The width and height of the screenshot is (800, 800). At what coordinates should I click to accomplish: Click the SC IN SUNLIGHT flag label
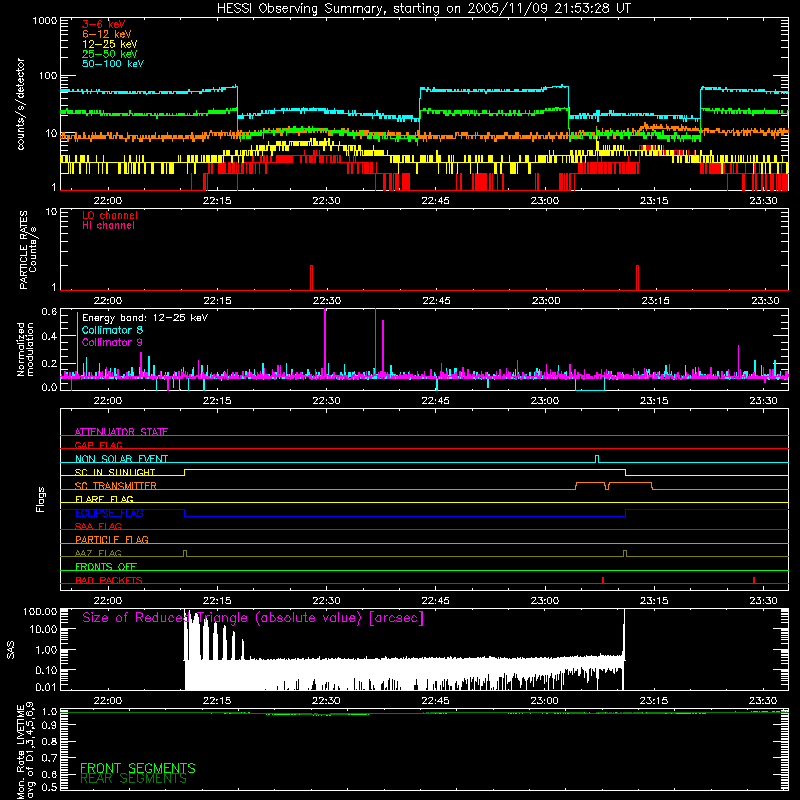point(115,472)
